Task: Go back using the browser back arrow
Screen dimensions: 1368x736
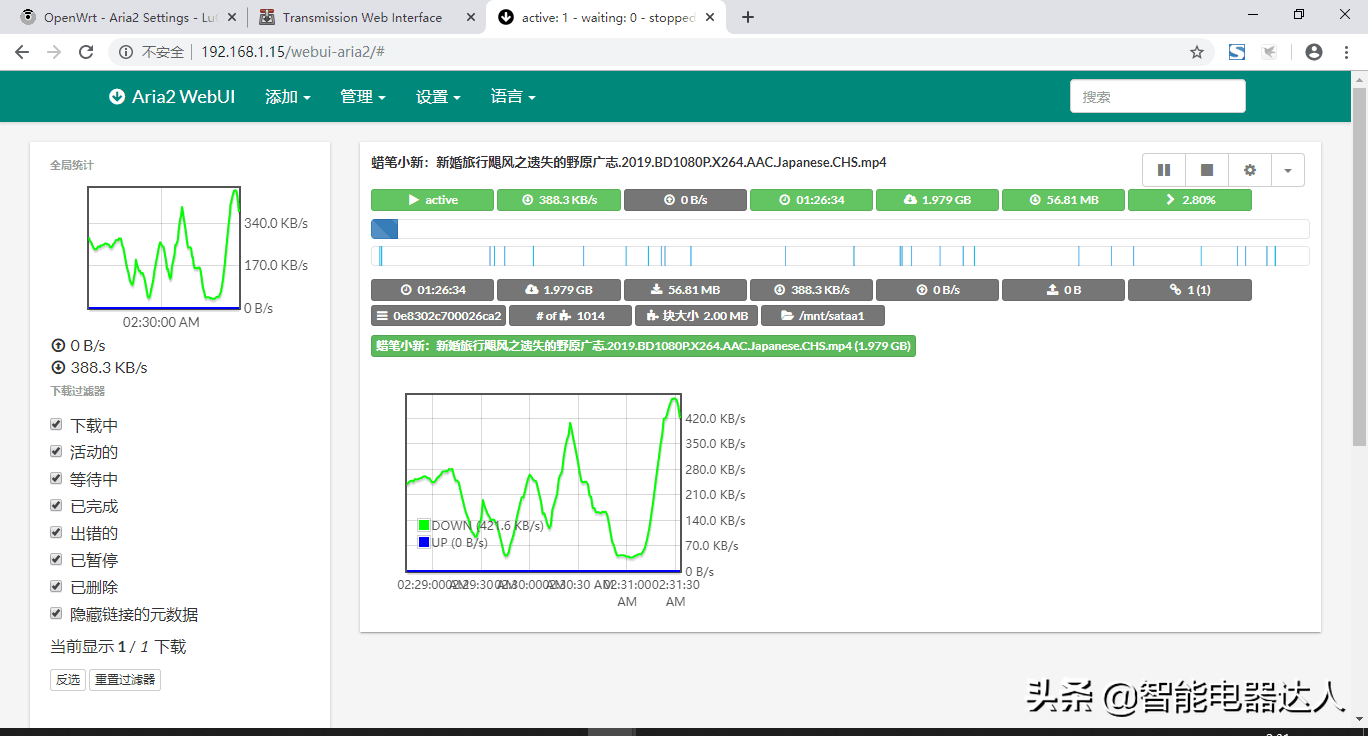Action: (x=22, y=52)
